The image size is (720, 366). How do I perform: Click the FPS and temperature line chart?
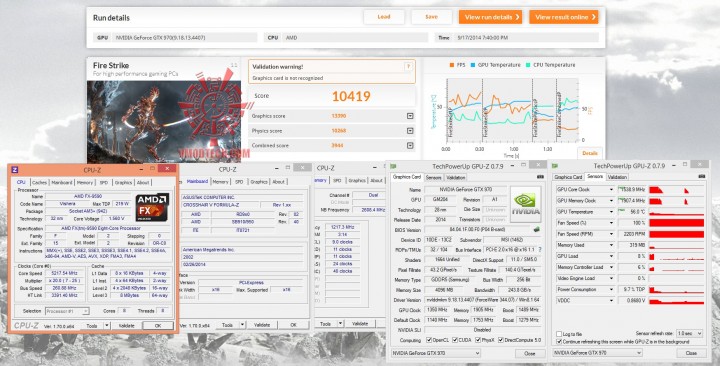[512, 109]
